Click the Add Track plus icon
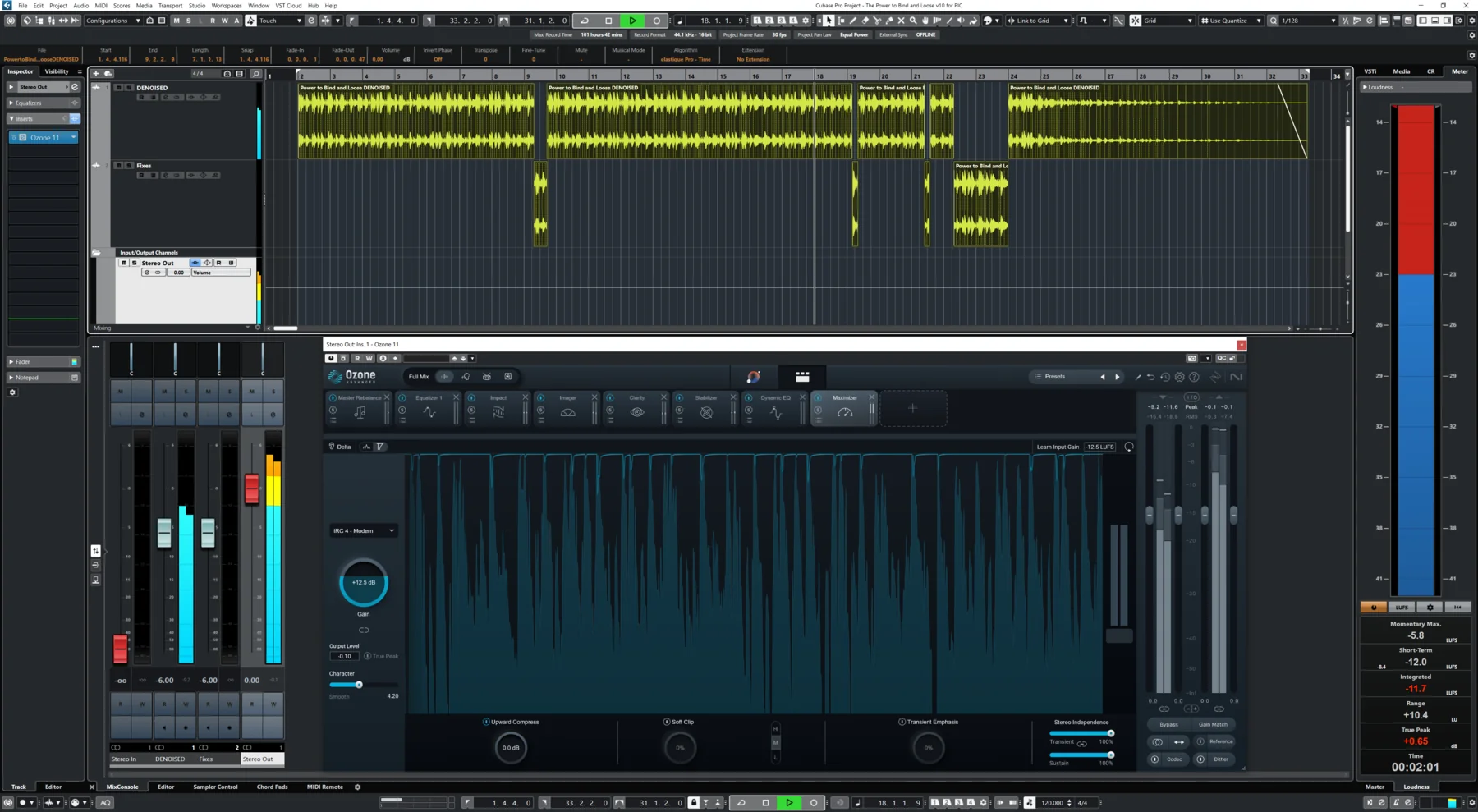This screenshot has height=812, width=1478. (x=96, y=73)
